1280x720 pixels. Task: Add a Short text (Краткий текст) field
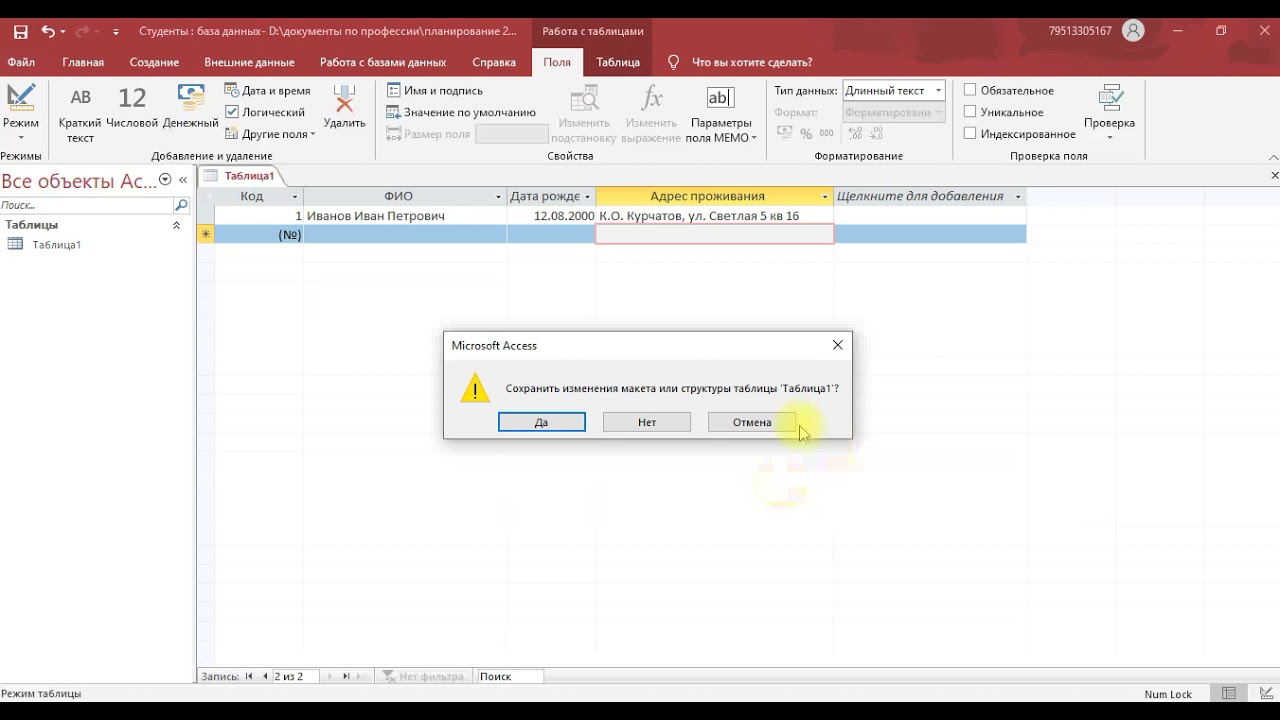click(x=80, y=115)
